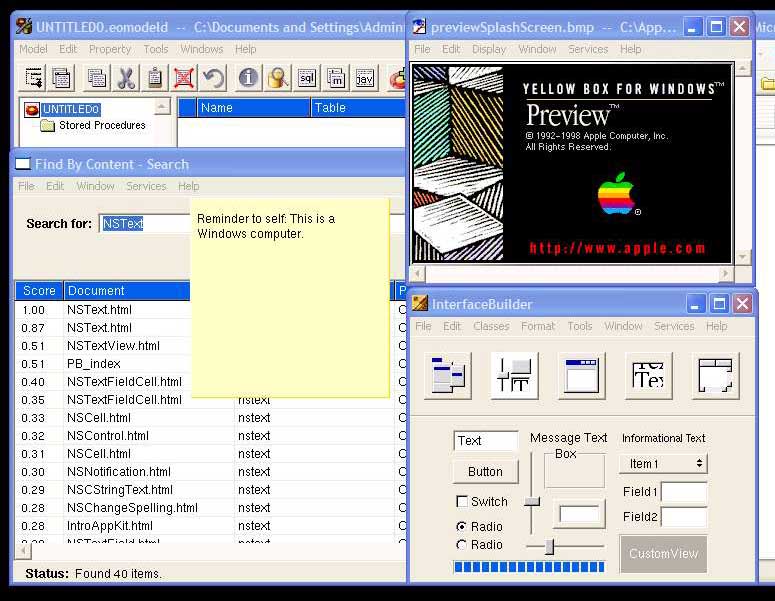Open the Display menu in Preview
The width and height of the screenshot is (775, 601).
489,49
